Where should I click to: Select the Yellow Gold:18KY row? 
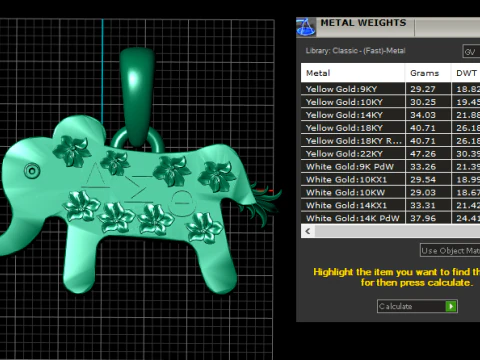pos(390,128)
